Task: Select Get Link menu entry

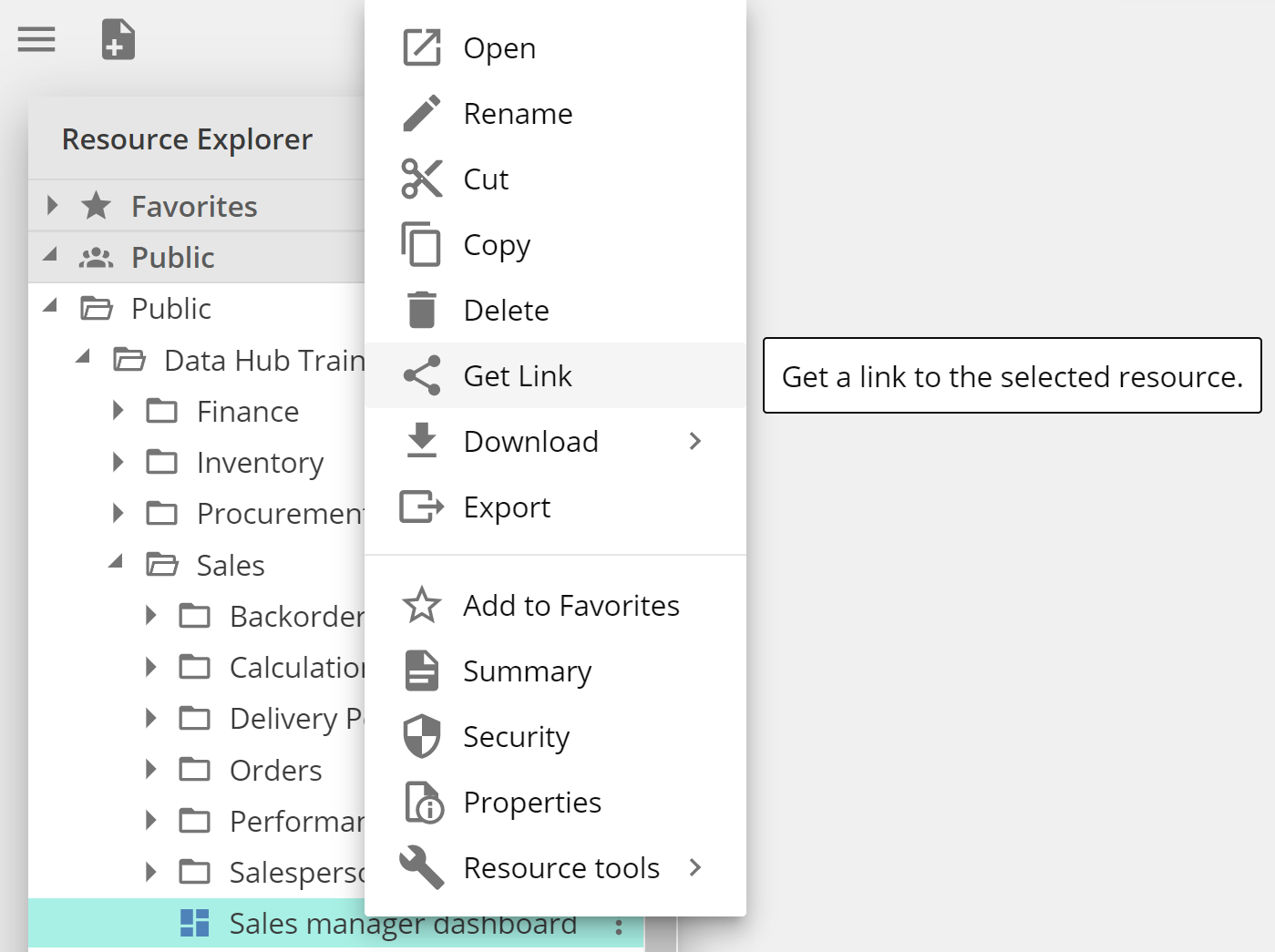Action: [555, 375]
